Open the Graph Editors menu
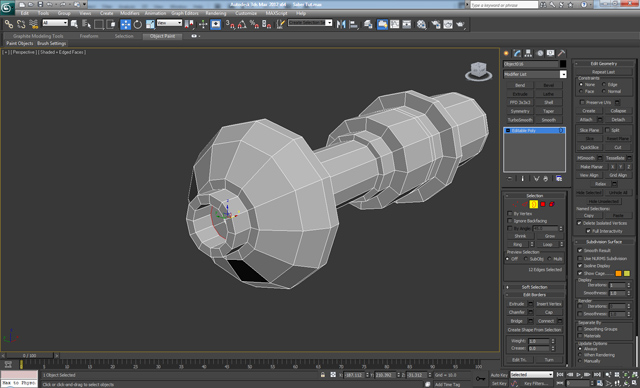Image resolution: width=640 pixels, height=388 pixels. click(184, 13)
